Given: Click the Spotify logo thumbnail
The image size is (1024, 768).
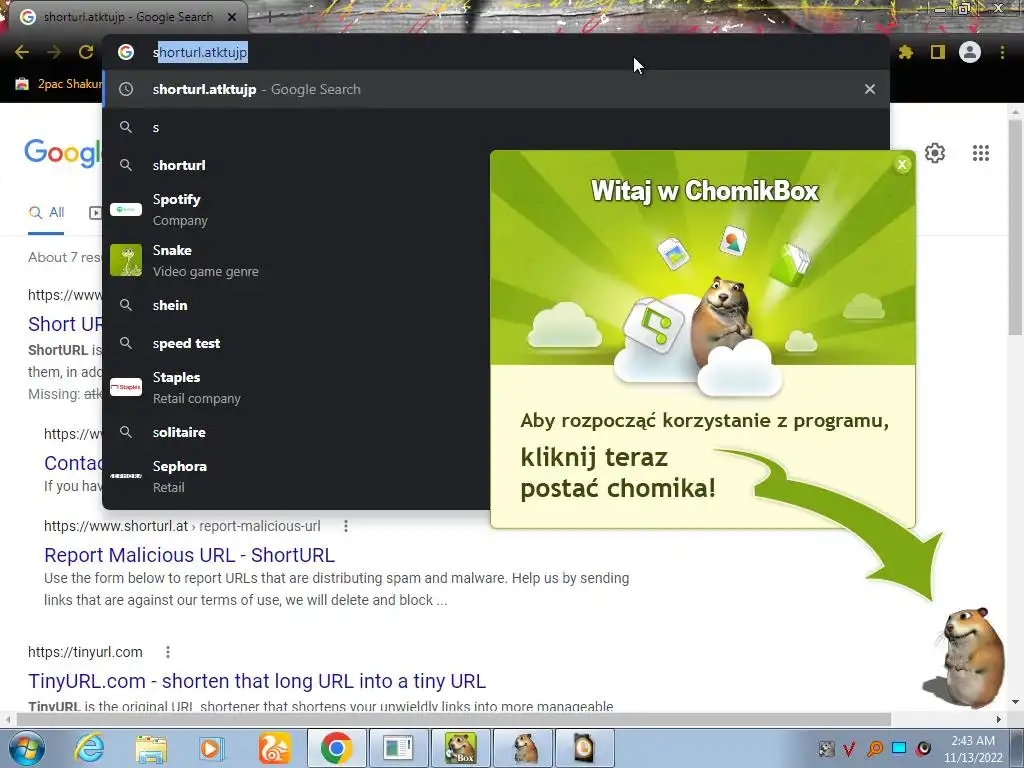Looking at the screenshot, I should pyautogui.click(x=126, y=210).
